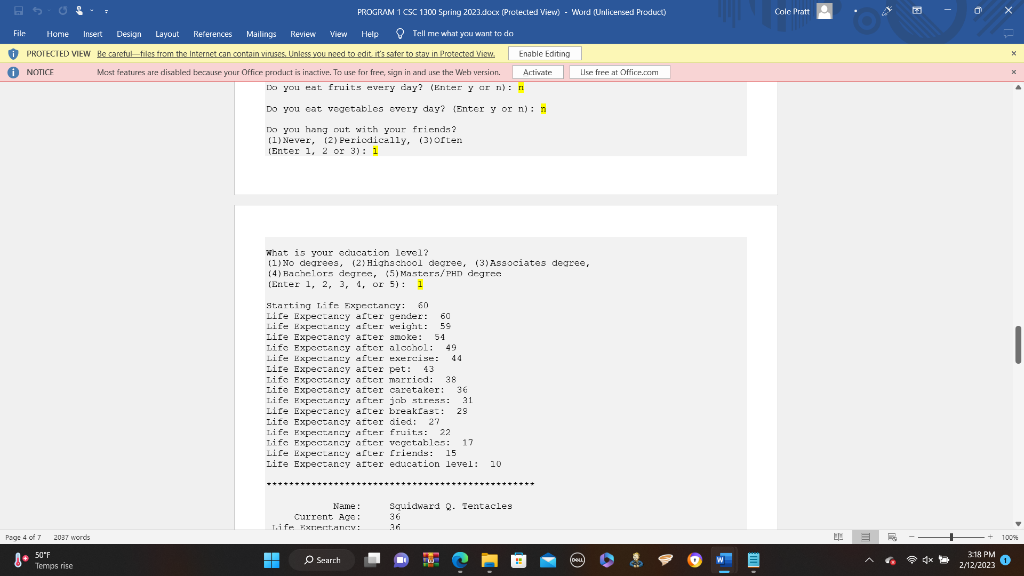
Task: Open the File menu
Action: (20, 33)
